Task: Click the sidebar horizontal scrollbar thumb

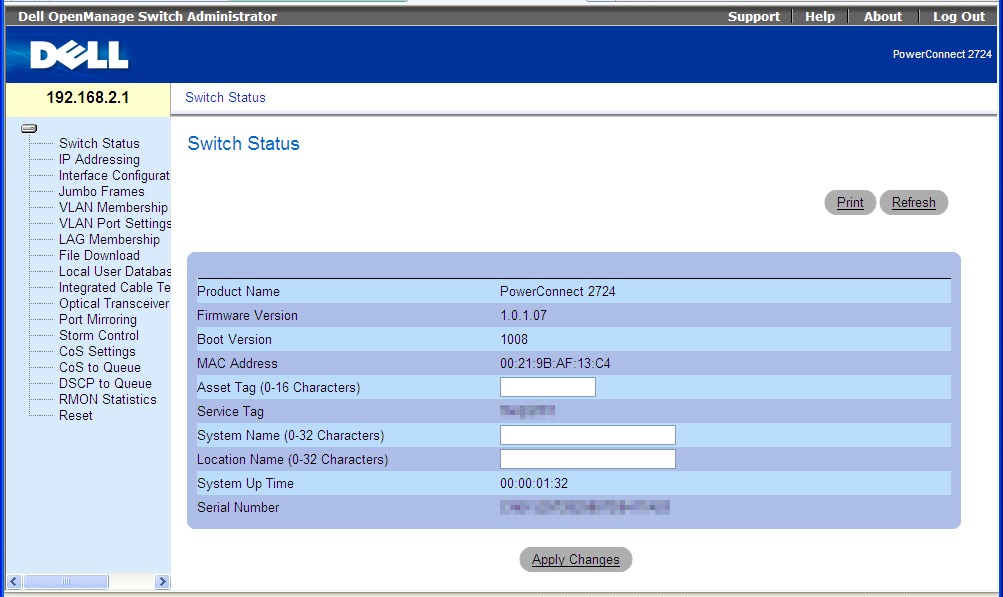Action: pos(66,581)
